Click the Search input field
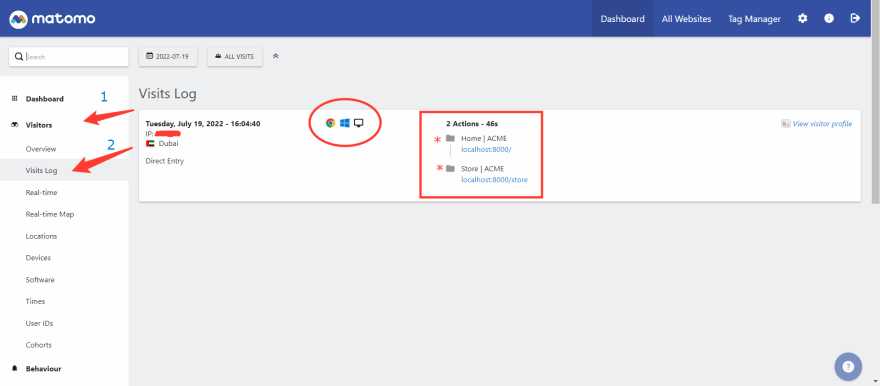 click(68, 57)
